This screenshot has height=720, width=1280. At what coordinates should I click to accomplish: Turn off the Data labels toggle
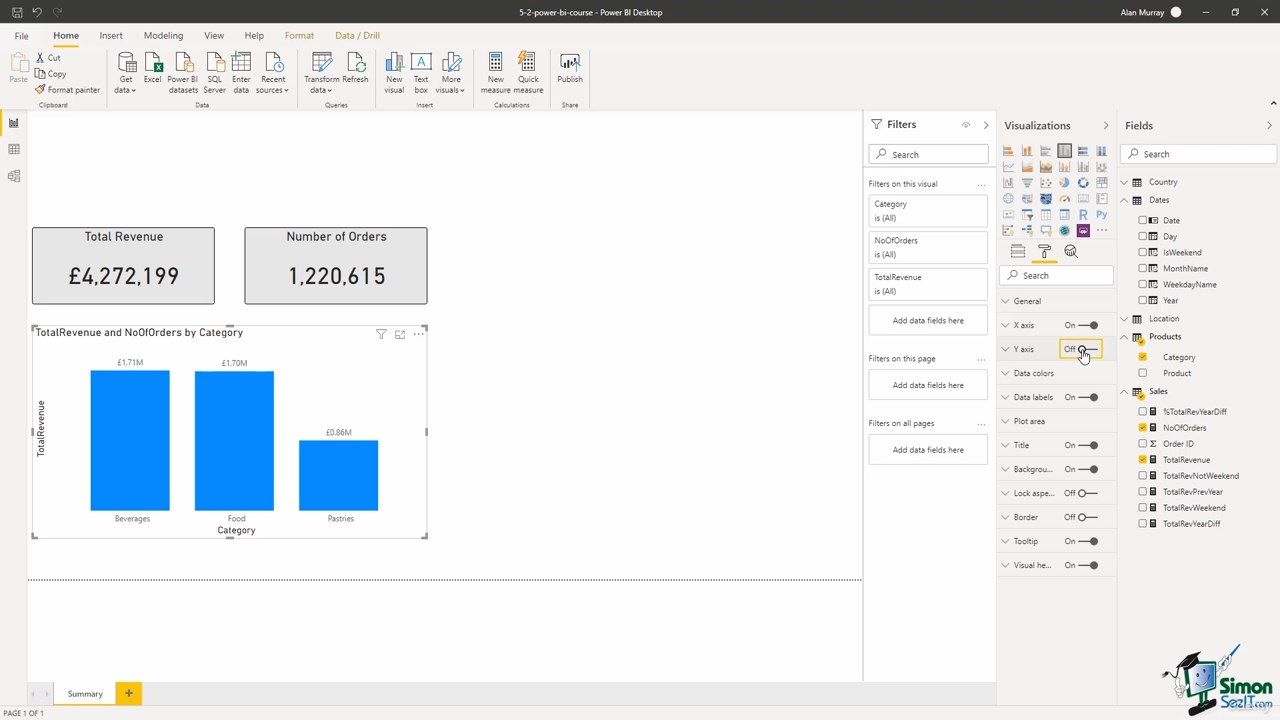tap(1089, 397)
